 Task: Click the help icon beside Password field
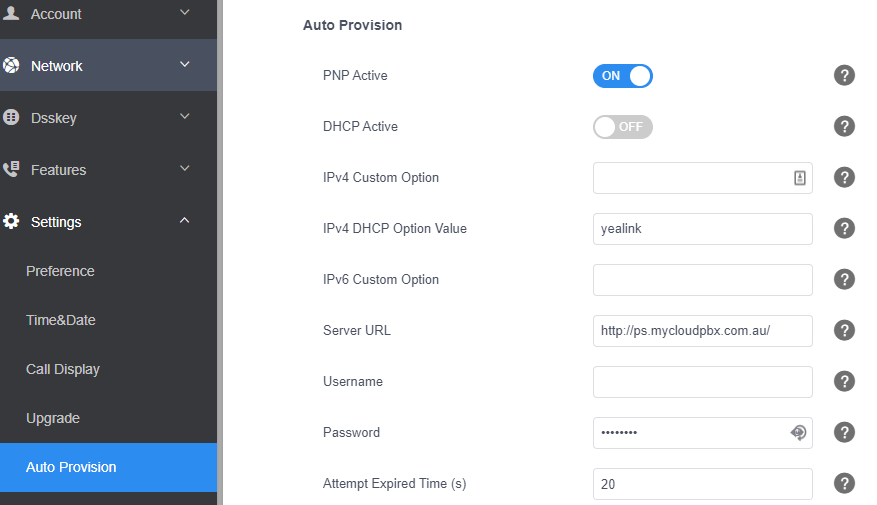click(x=844, y=432)
